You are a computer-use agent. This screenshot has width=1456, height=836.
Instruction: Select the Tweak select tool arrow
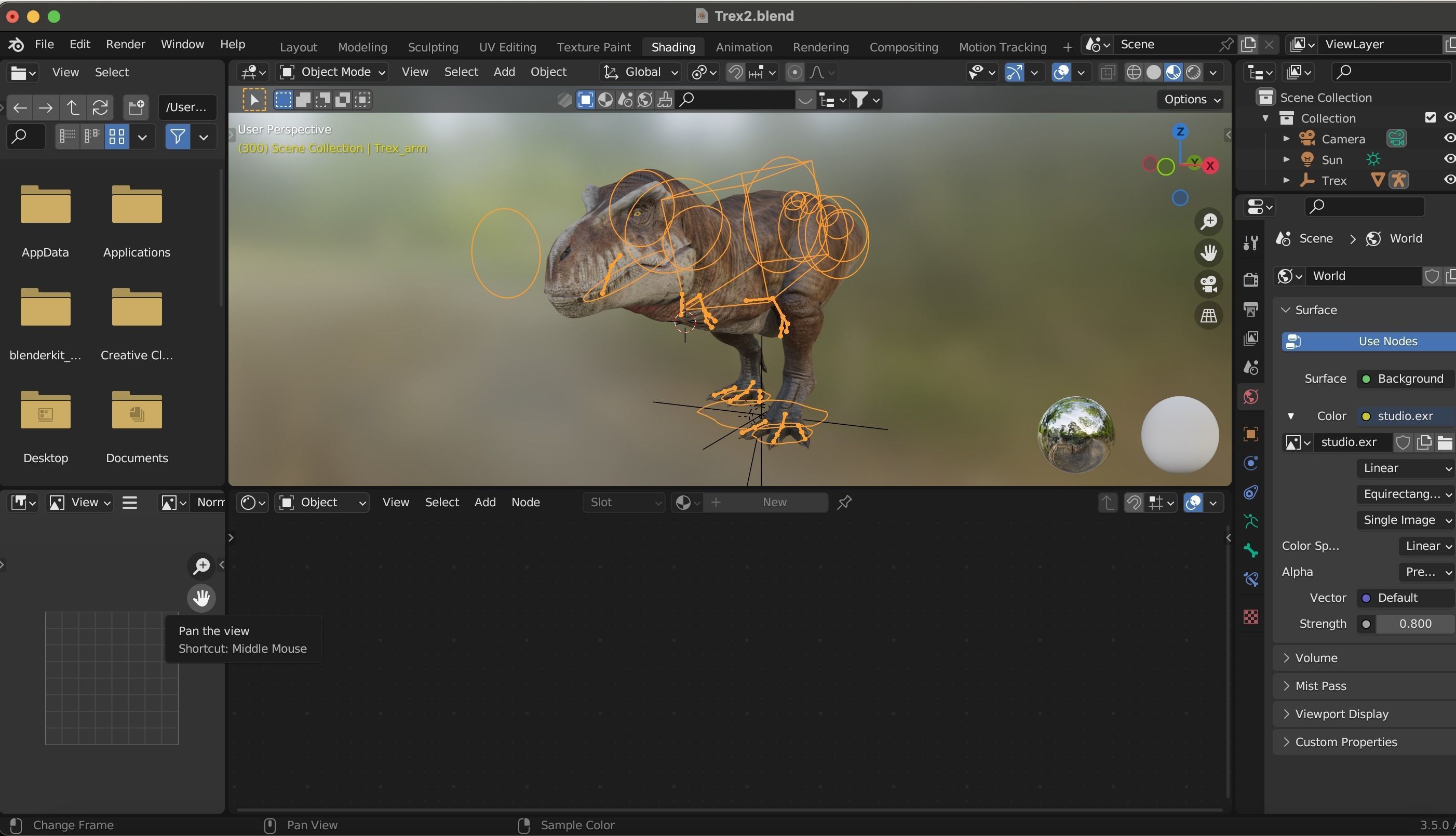click(254, 100)
